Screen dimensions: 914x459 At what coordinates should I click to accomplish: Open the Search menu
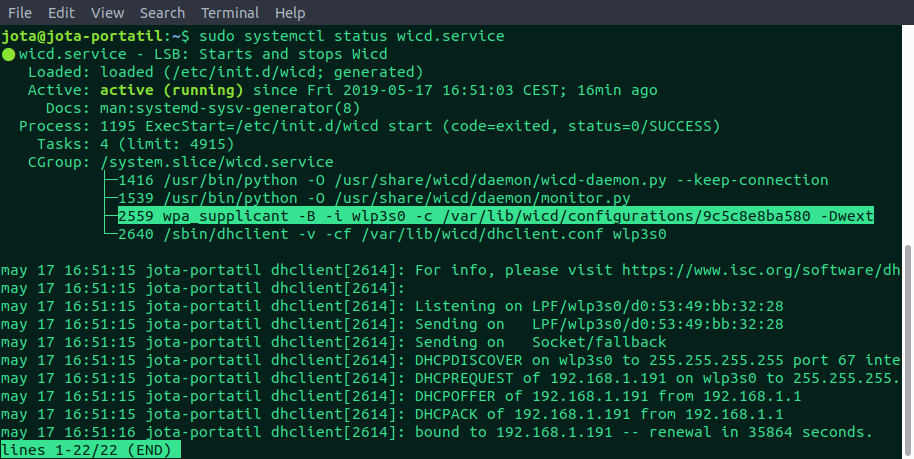coord(162,12)
